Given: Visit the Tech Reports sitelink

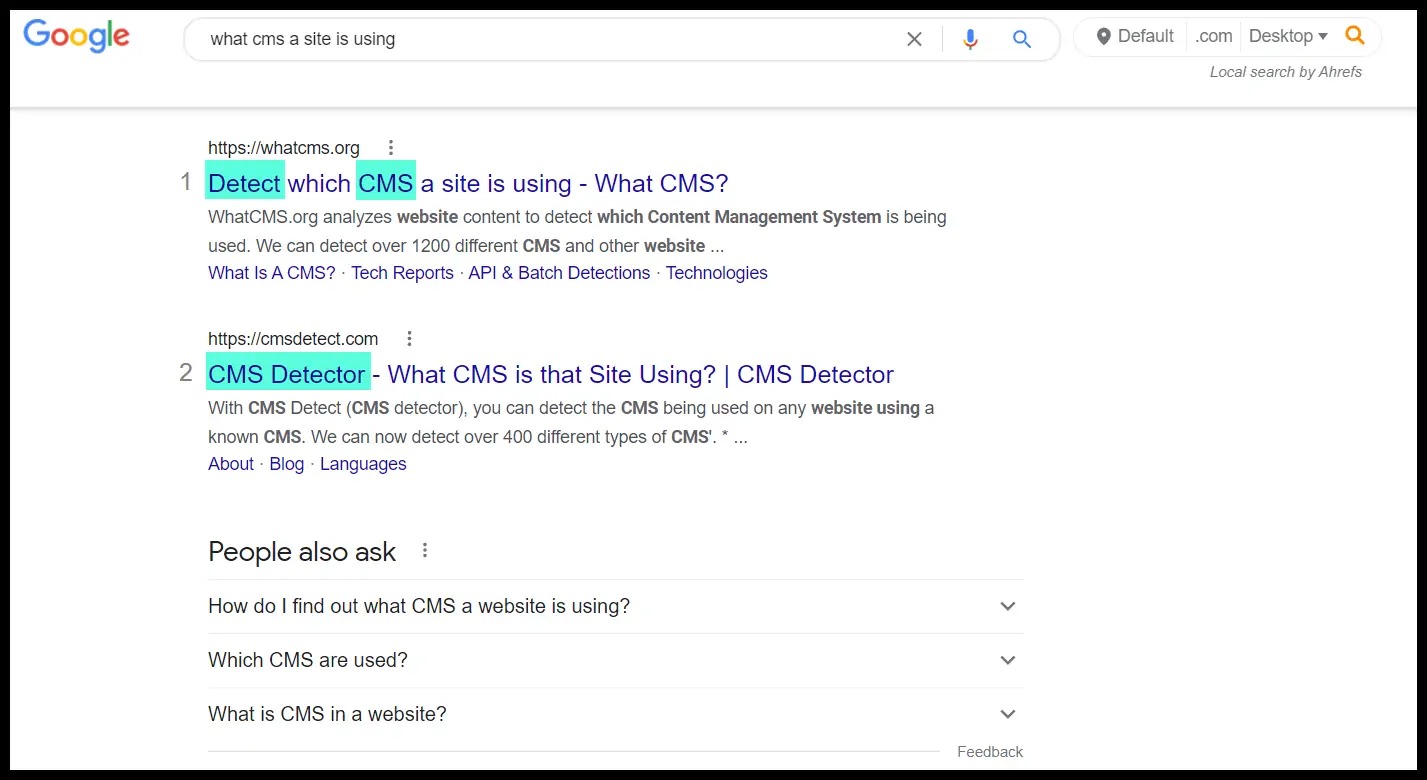Looking at the screenshot, I should 402,273.
